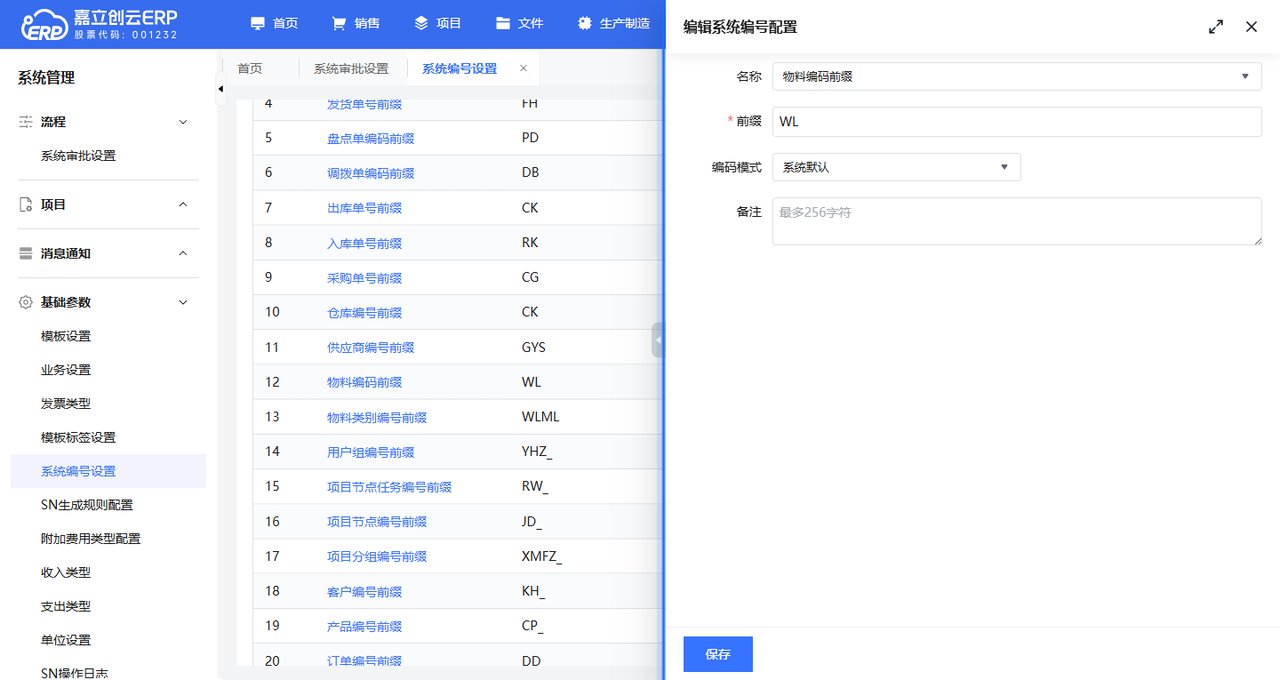Switch to the 系统审批设置 tab
The width and height of the screenshot is (1280, 680).
(351, 69)
